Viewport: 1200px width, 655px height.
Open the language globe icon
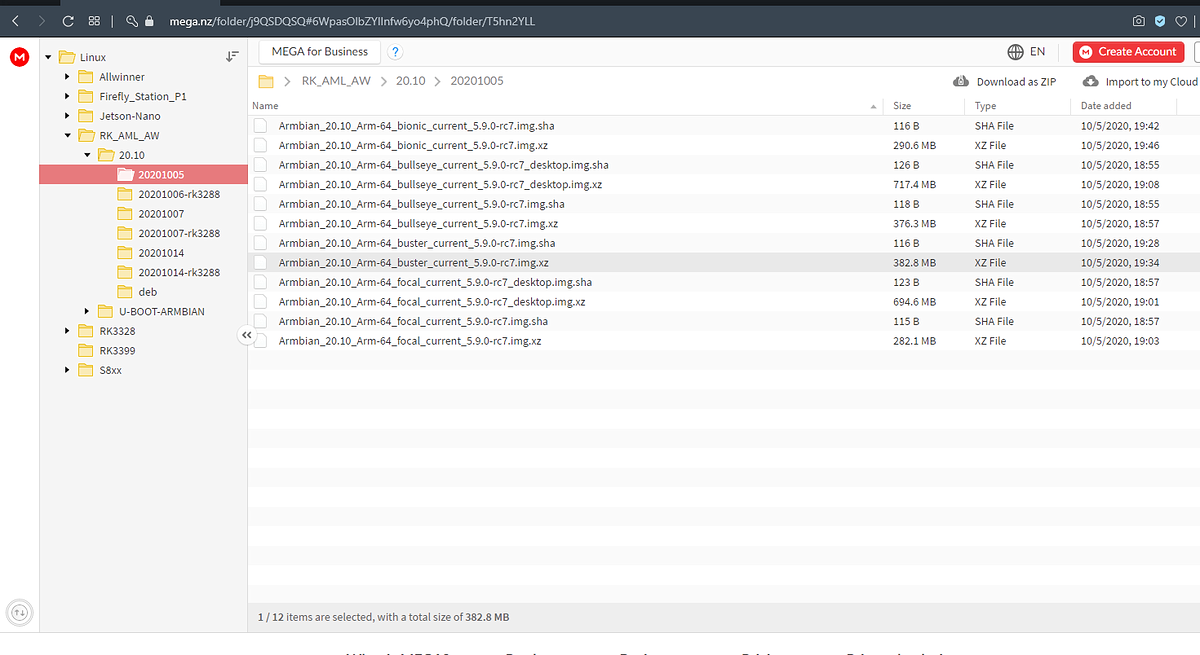click(x=1016, y=52)
